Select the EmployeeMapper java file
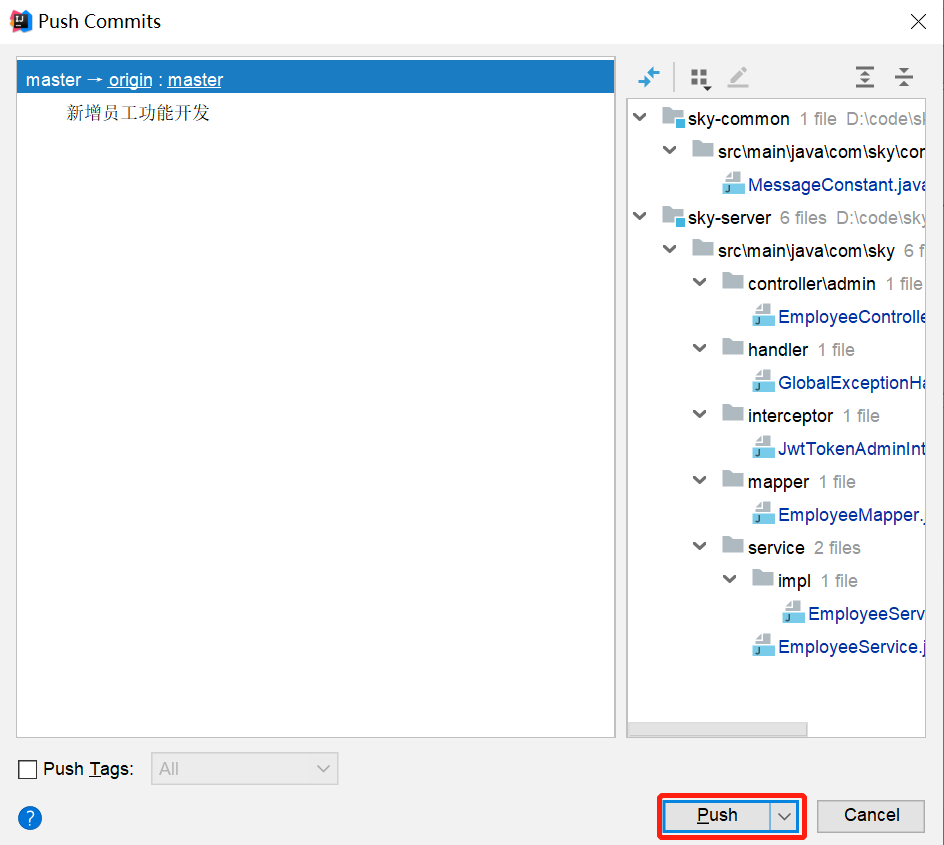944x845 pixels. 850,515
